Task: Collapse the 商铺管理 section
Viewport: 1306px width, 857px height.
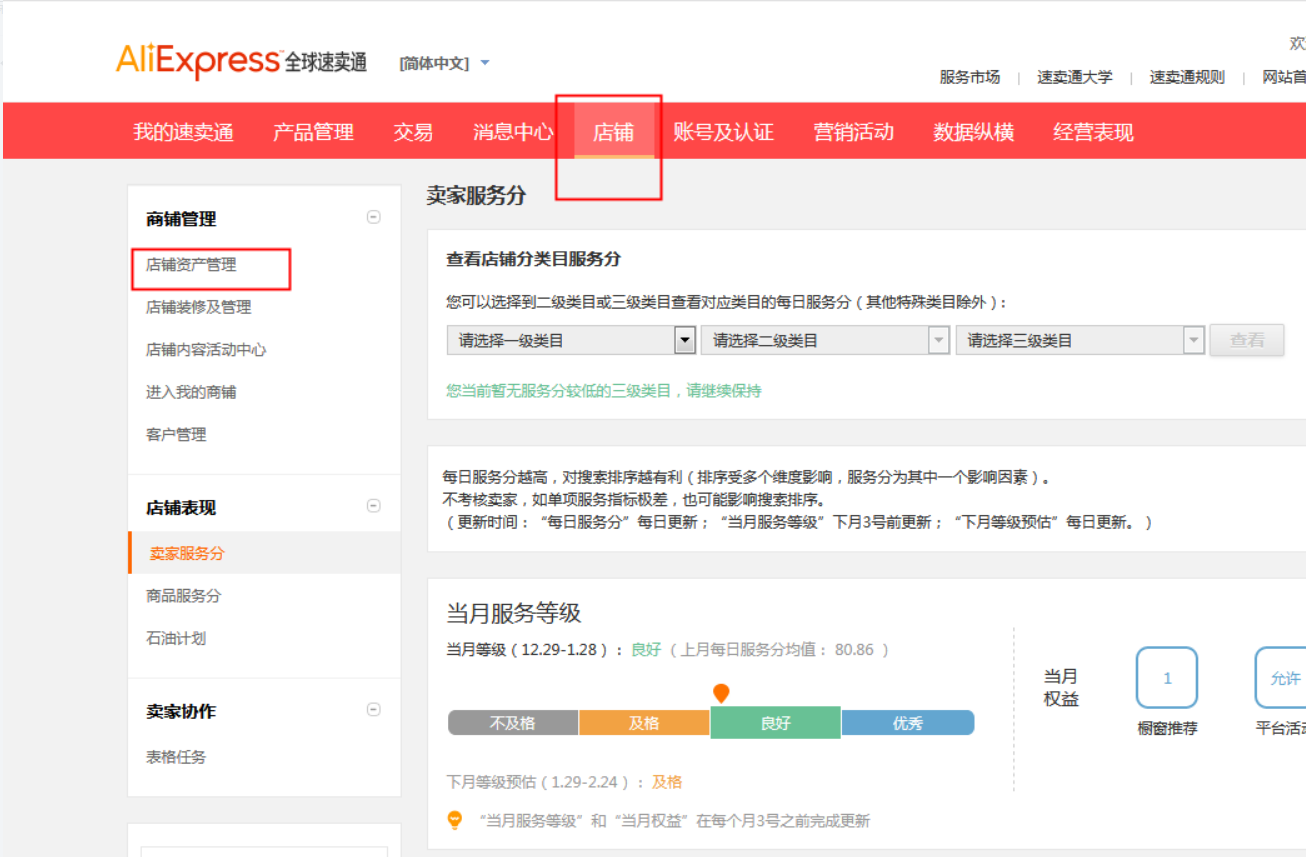Action: coord(373,217)
